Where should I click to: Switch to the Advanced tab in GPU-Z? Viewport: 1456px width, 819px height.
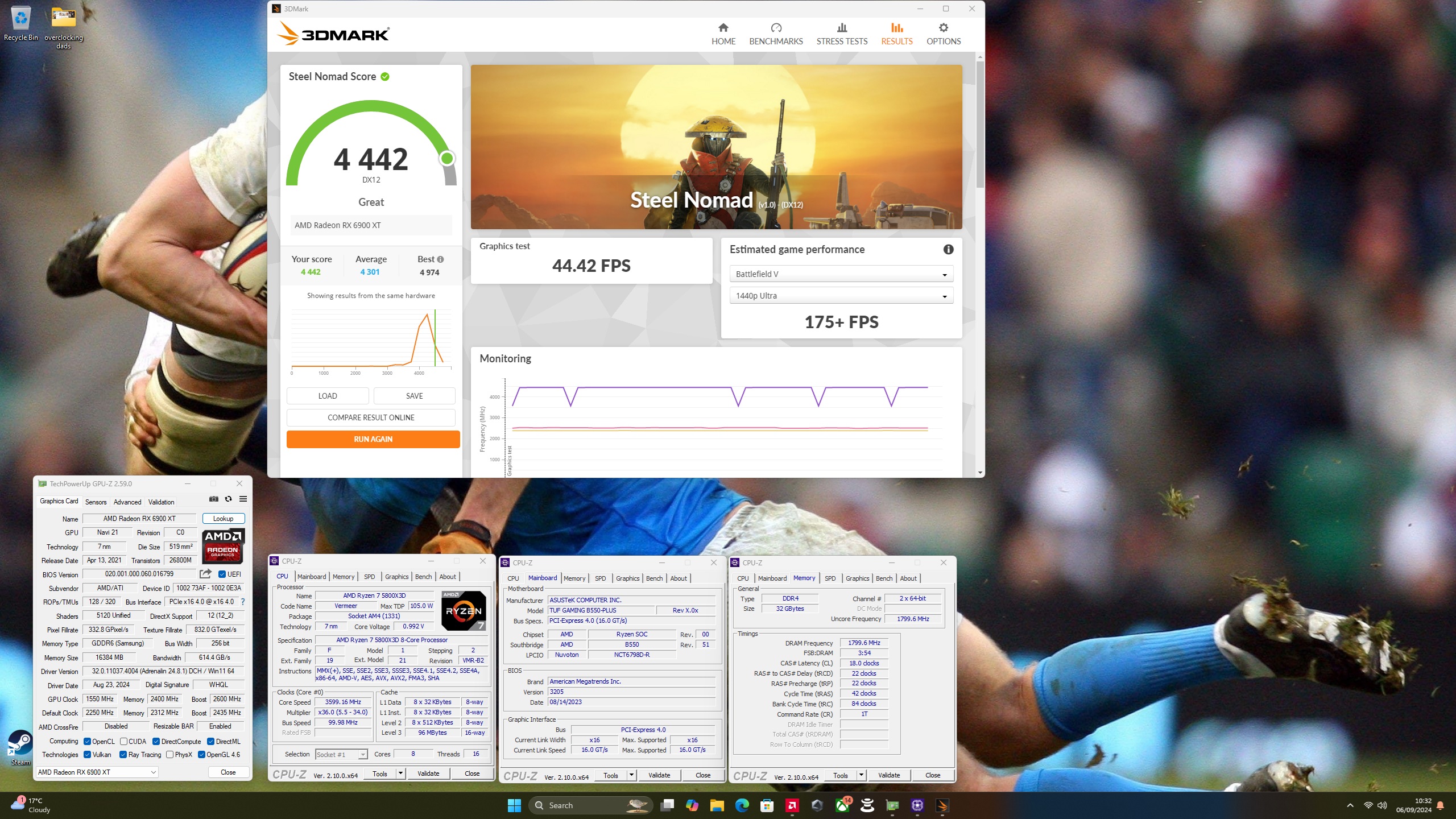click(x=127, y=502)
